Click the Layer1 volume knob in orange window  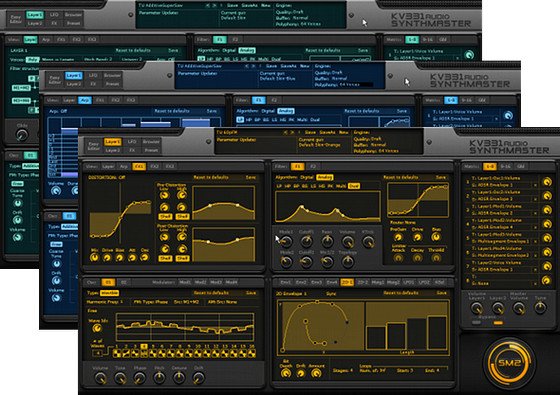coord(476,308)
